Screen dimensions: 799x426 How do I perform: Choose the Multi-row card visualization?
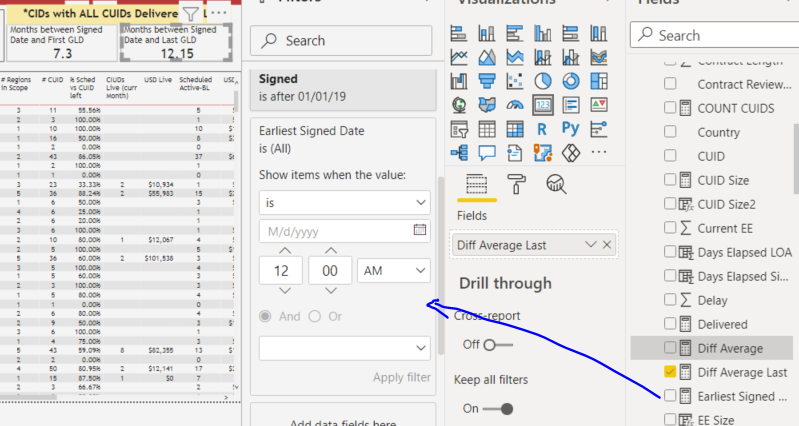571,105
